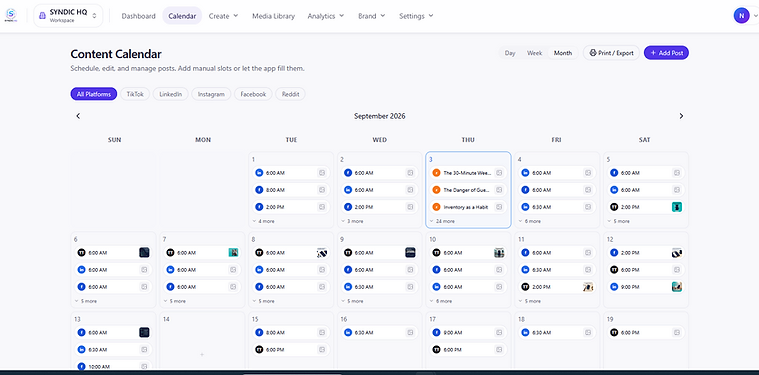Open the SYNDIC HQ workspace switcher

[68, 15]
